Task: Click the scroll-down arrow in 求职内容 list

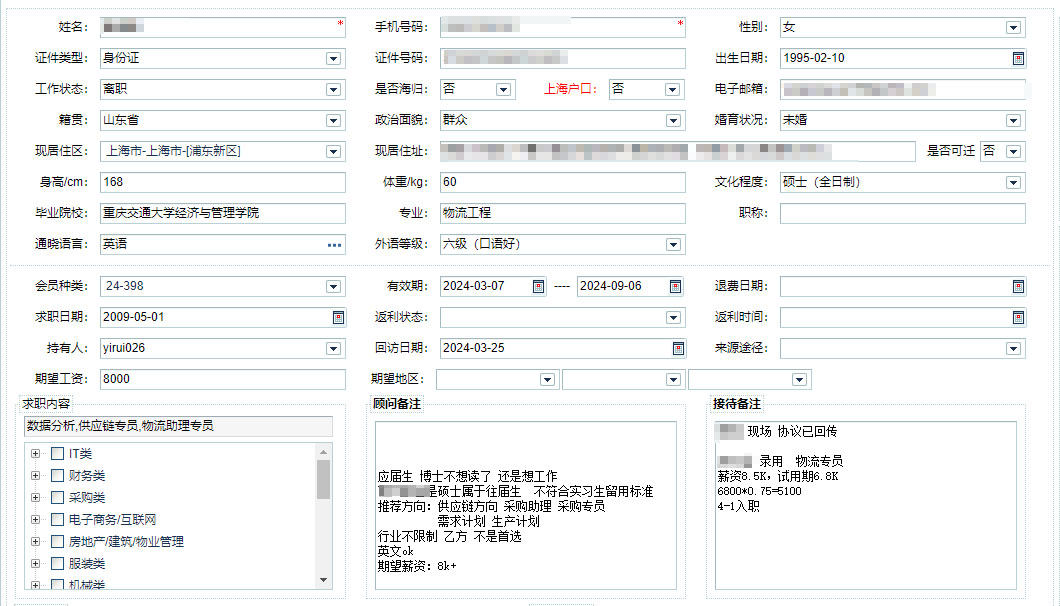Action: tap(323, 580)
